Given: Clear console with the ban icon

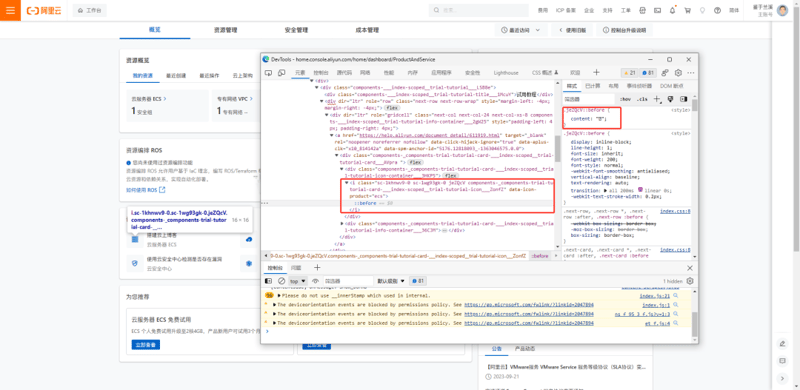Looking at the screenshot, I should [x=281, y=281].
